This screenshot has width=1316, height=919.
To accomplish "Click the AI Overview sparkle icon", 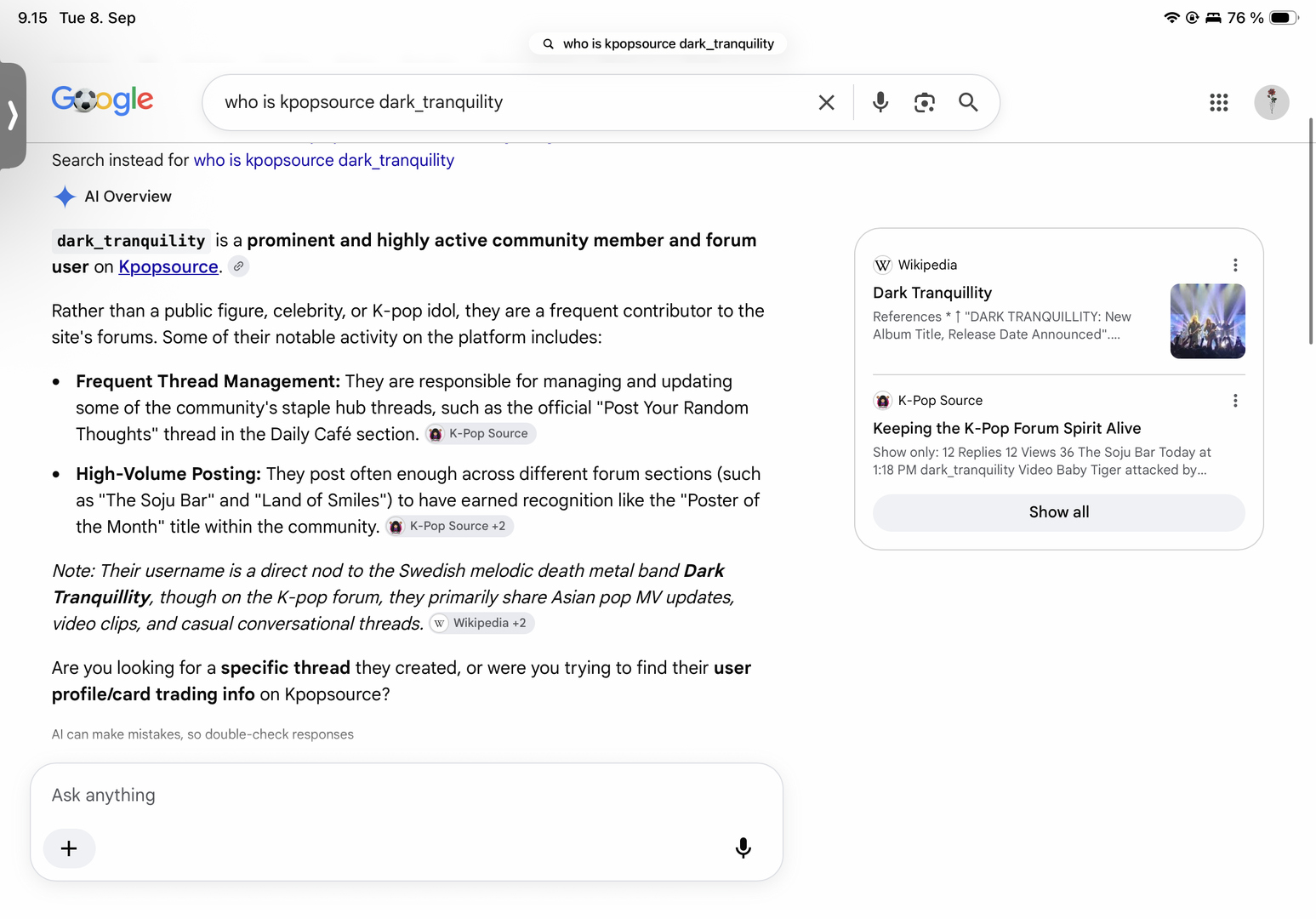I will pos(65,197).
